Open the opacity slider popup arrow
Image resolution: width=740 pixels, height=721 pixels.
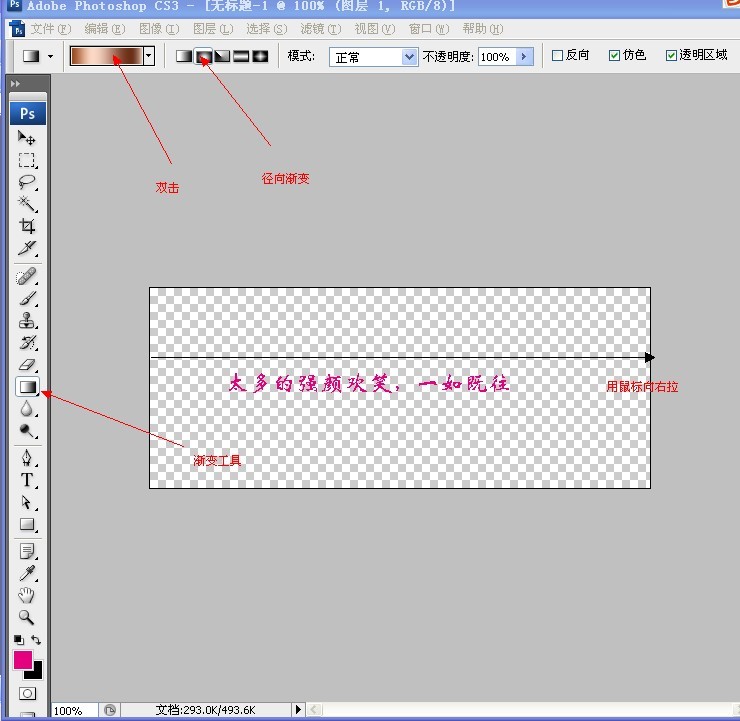[524, 57]
